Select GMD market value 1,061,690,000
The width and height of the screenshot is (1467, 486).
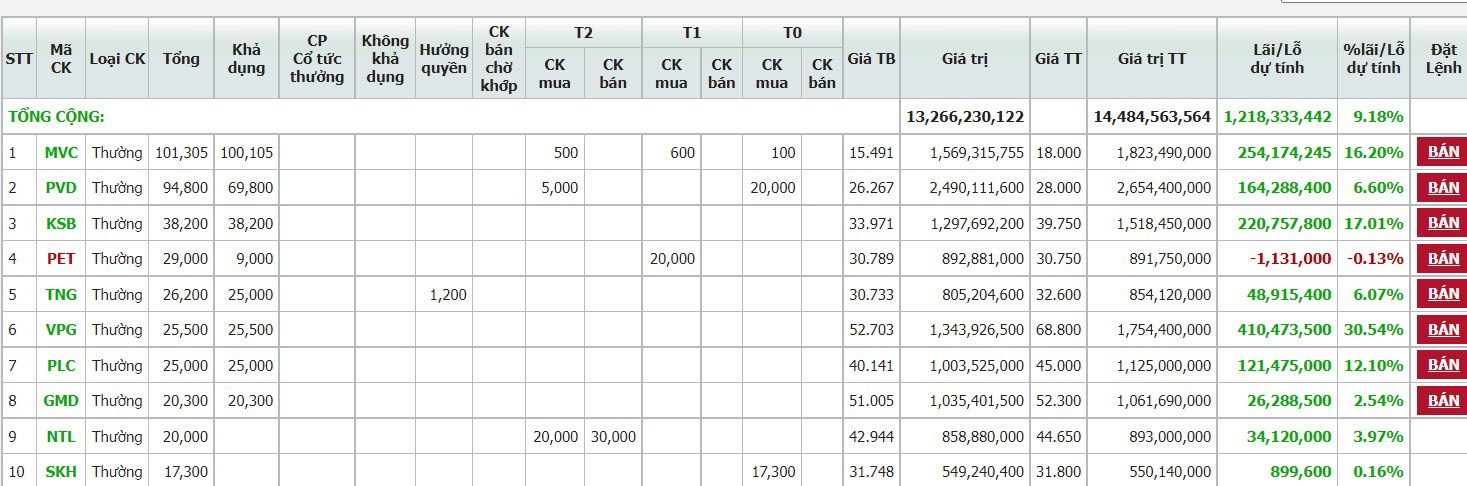tap(1164, 401)
